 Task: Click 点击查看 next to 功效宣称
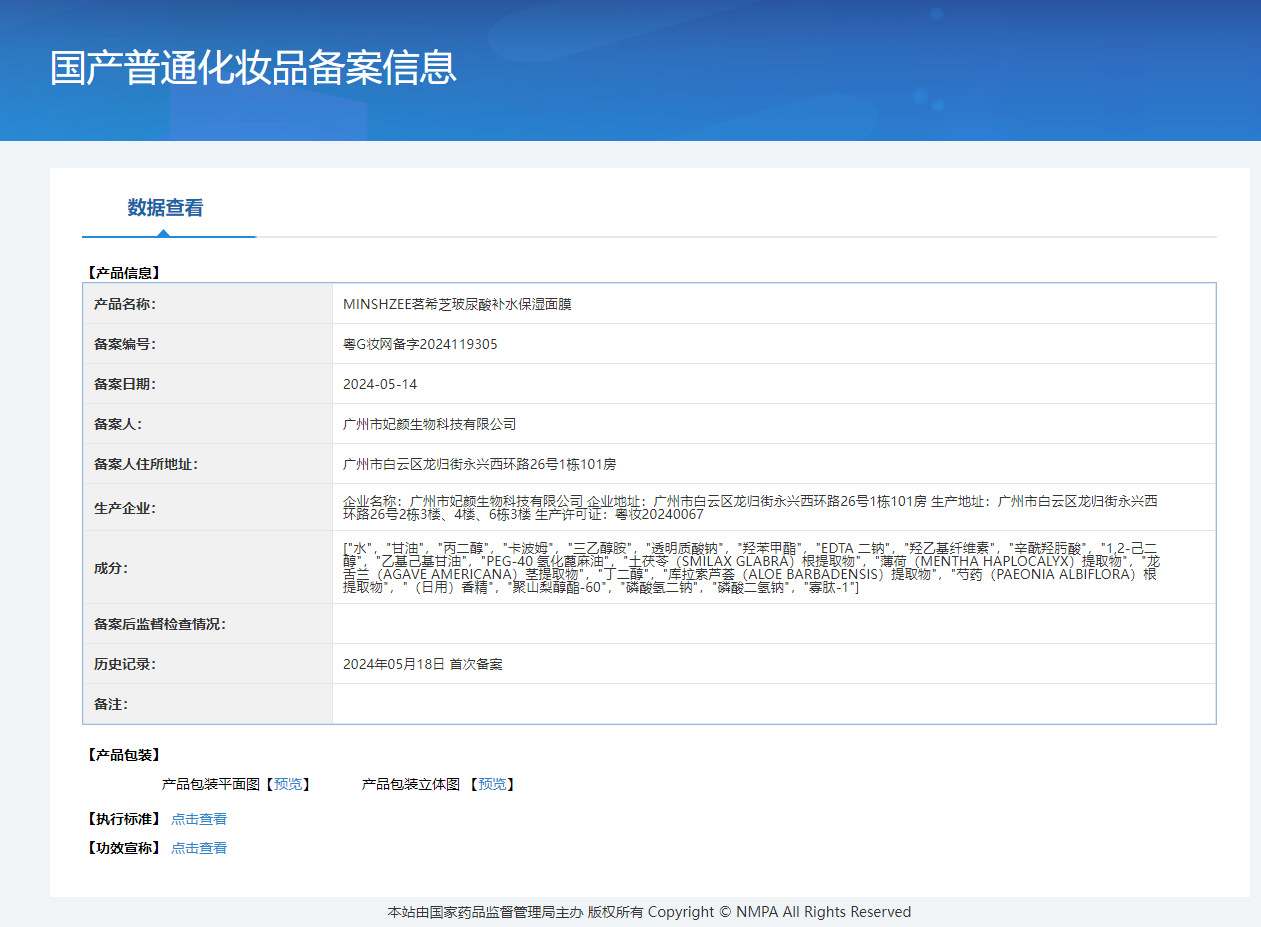(x=199, y=848)
